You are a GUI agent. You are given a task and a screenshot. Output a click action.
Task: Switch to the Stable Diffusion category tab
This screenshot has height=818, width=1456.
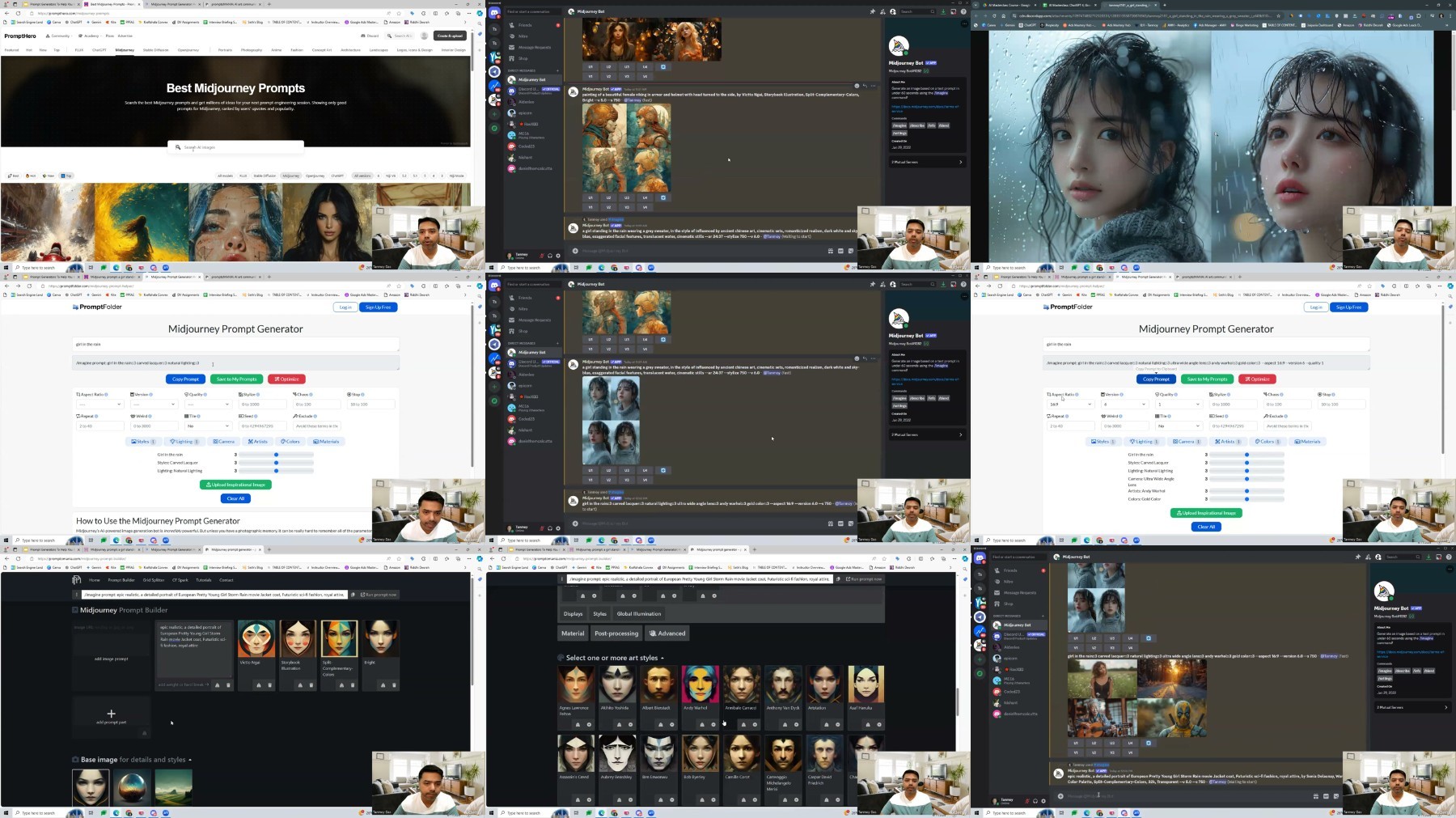[156, 50]
